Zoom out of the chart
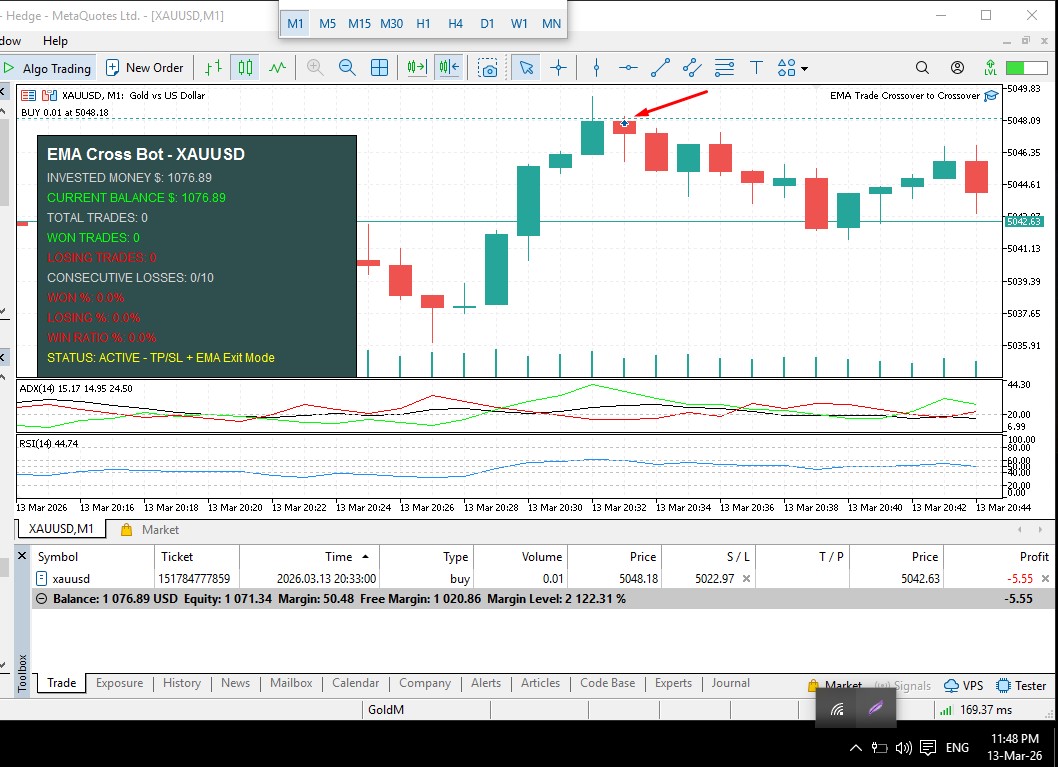This screenshot has width=1058, height=767. pos(347,68)
